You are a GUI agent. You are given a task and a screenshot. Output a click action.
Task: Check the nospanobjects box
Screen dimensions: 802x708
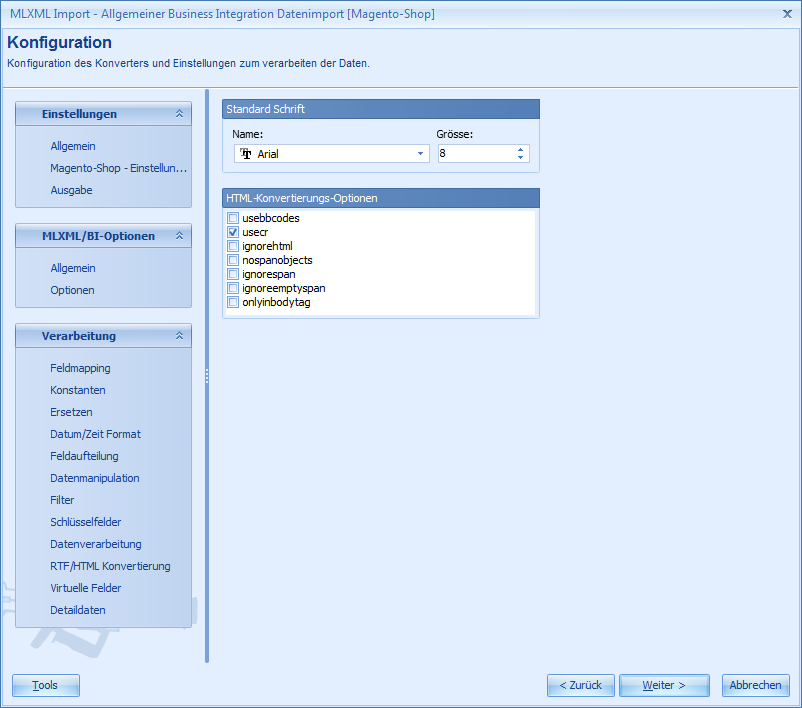(x=232, y=259)
